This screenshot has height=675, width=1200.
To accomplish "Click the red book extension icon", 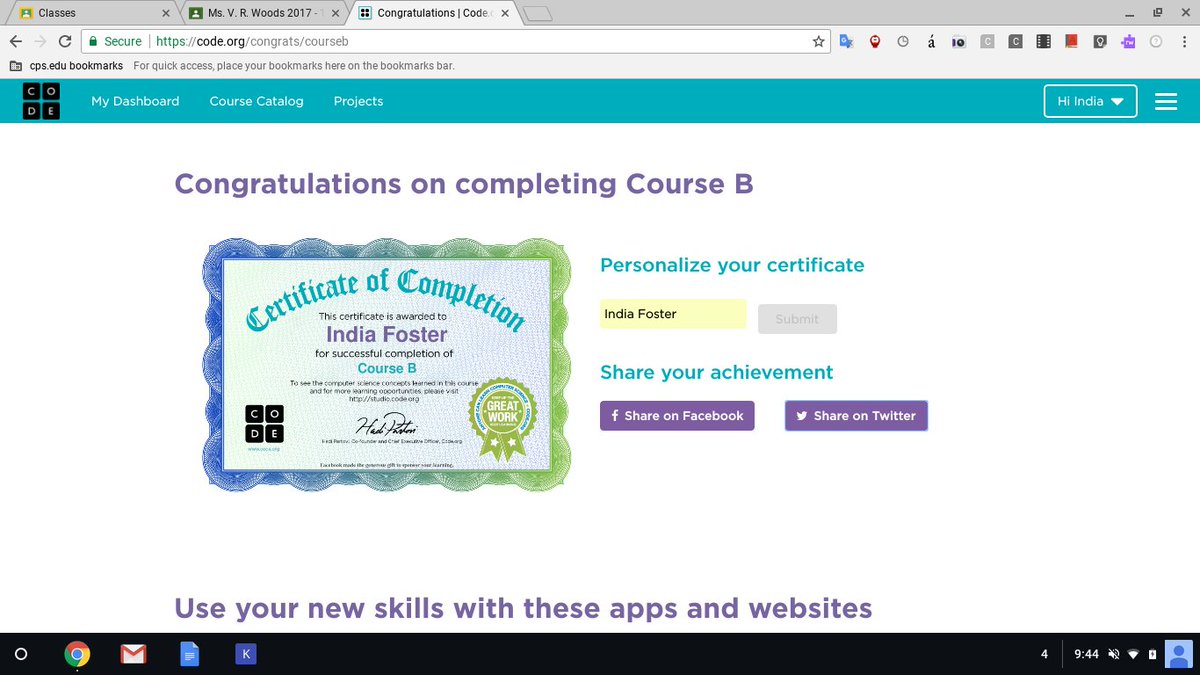I will point(1071,41).
